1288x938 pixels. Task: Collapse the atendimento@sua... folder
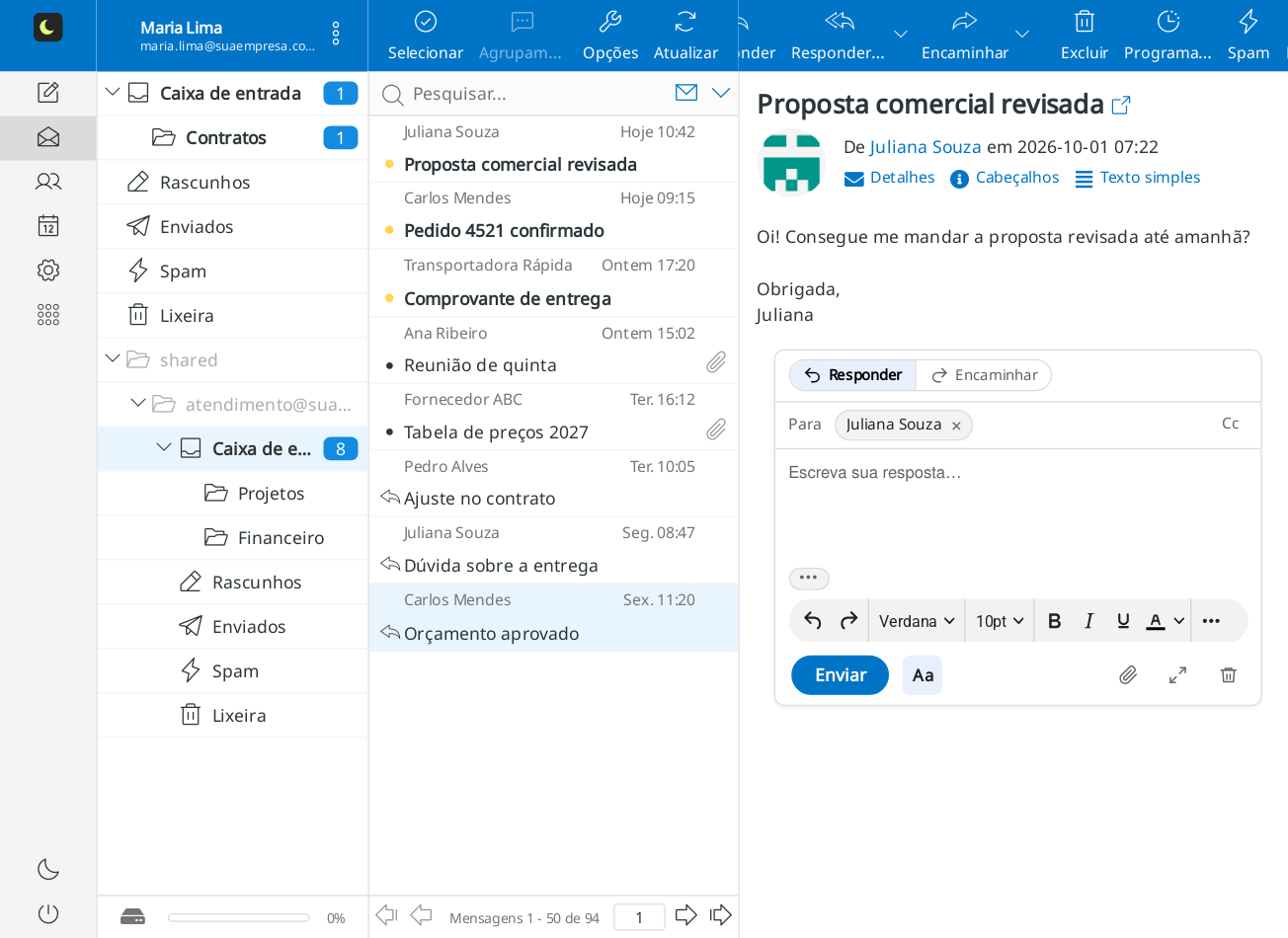pyautogui.click(x=138, y=404)
